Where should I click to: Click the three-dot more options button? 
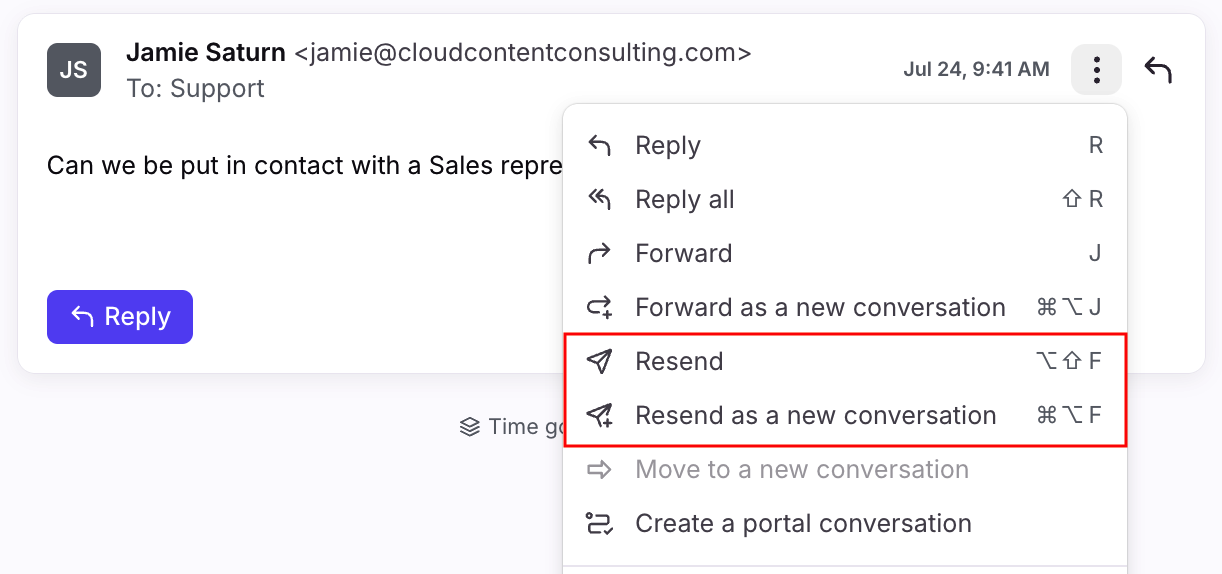click(x=1096, y=70)
